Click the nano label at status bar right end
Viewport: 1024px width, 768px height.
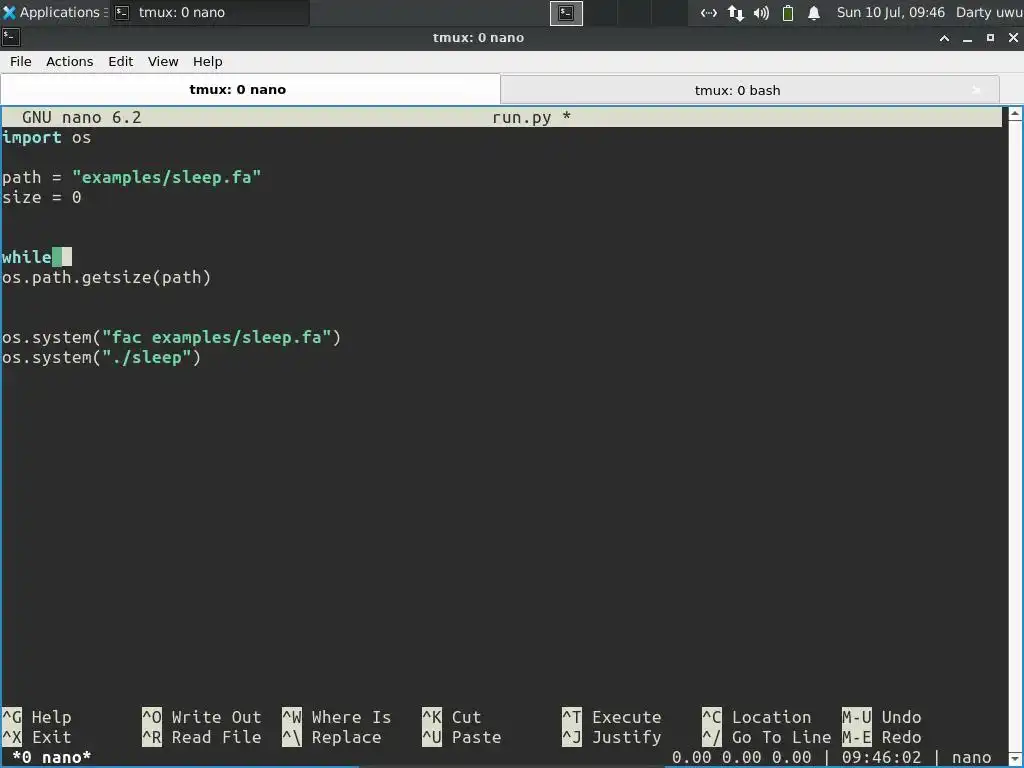972,758
